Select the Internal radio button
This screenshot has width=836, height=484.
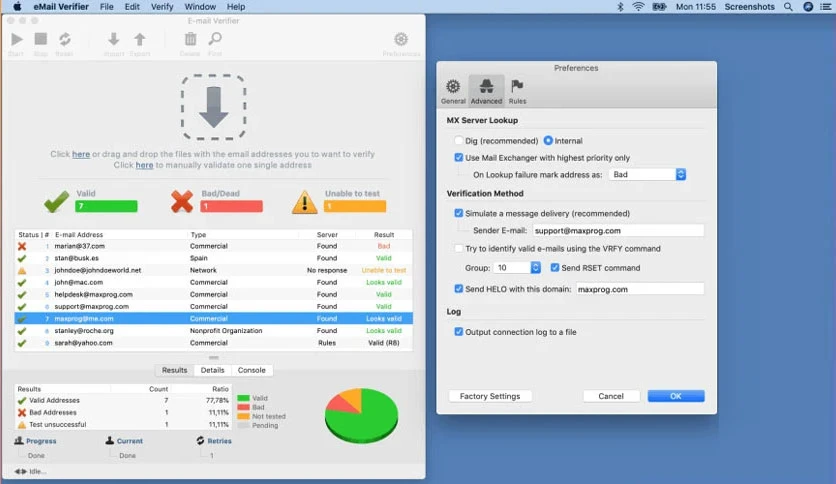(x=548, y=141)
